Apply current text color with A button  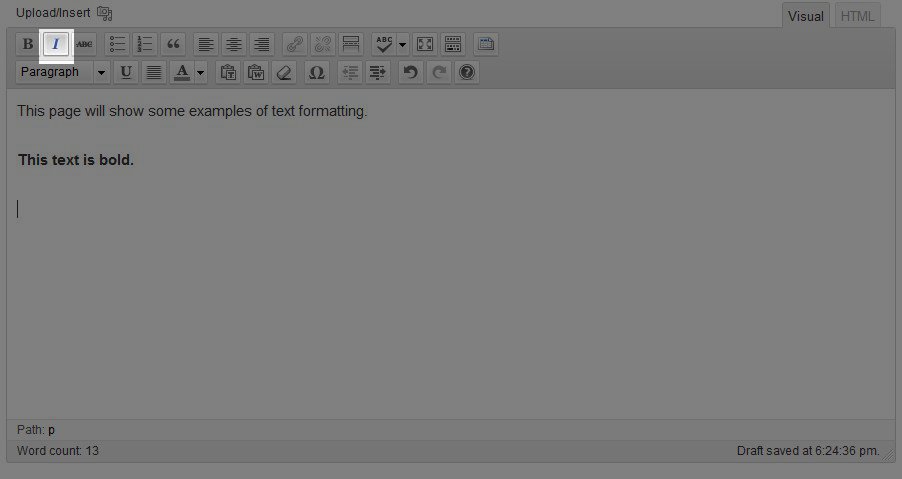coord(182,72)
